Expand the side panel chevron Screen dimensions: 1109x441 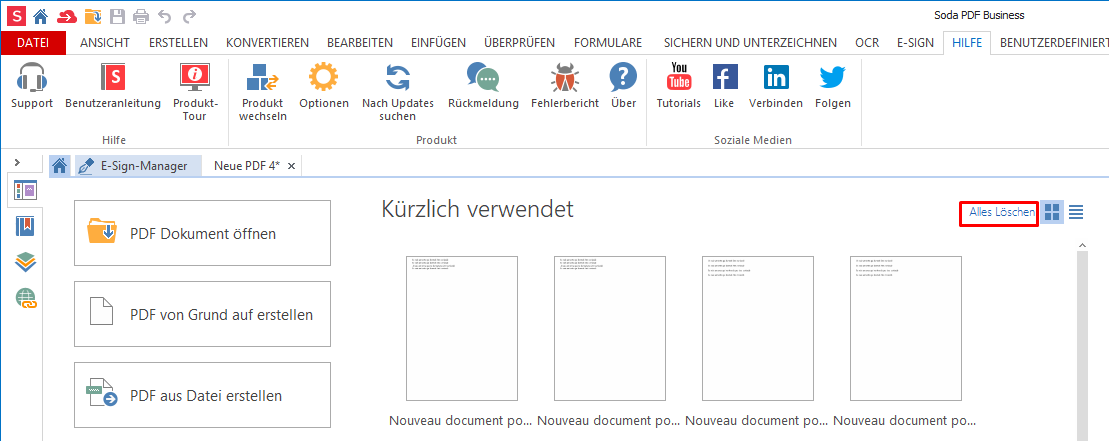[18, 163]
